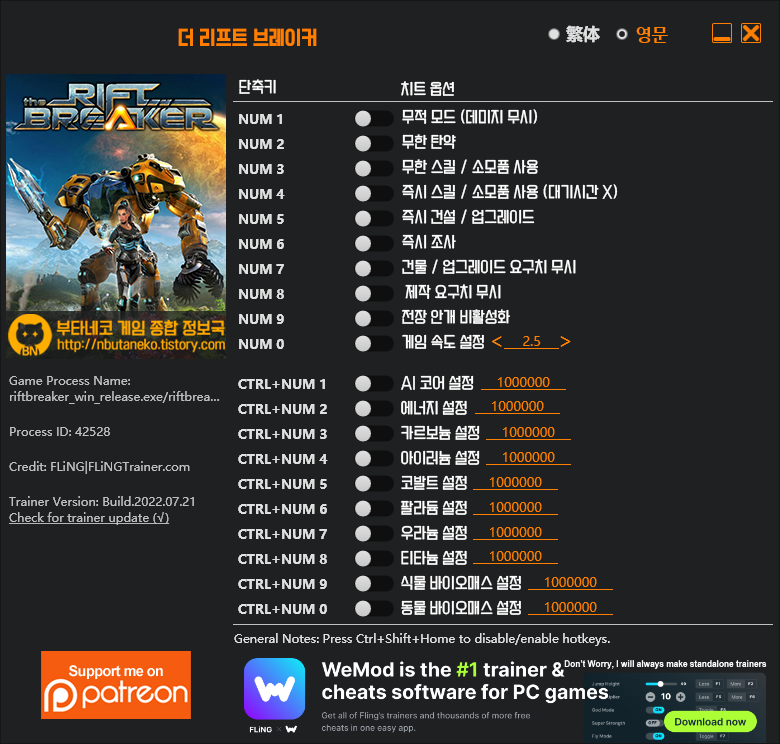
Task: Click the game speed value 2.5 field
Action: 531,342
